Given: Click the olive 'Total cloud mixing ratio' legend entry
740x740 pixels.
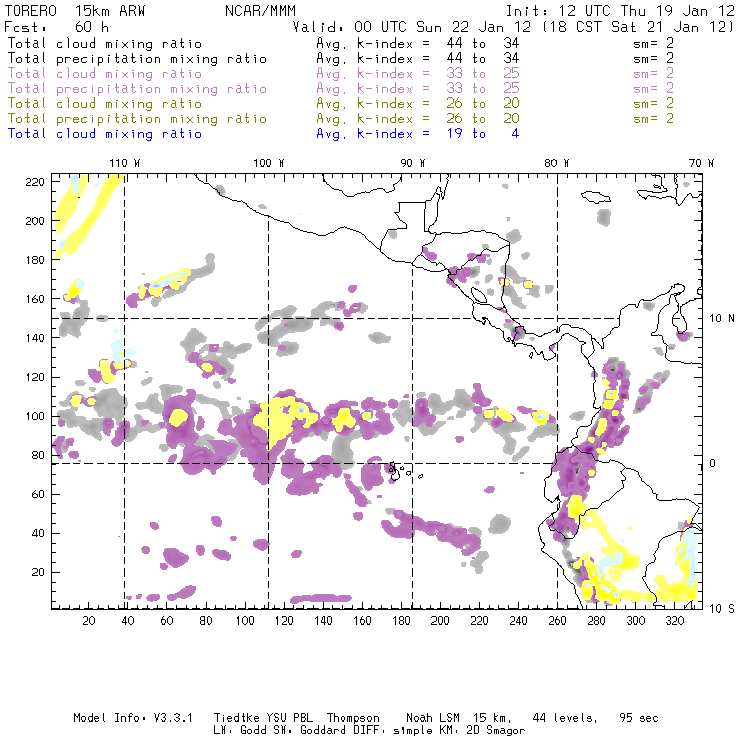Looking at the screenshot, I should point(105,103).
